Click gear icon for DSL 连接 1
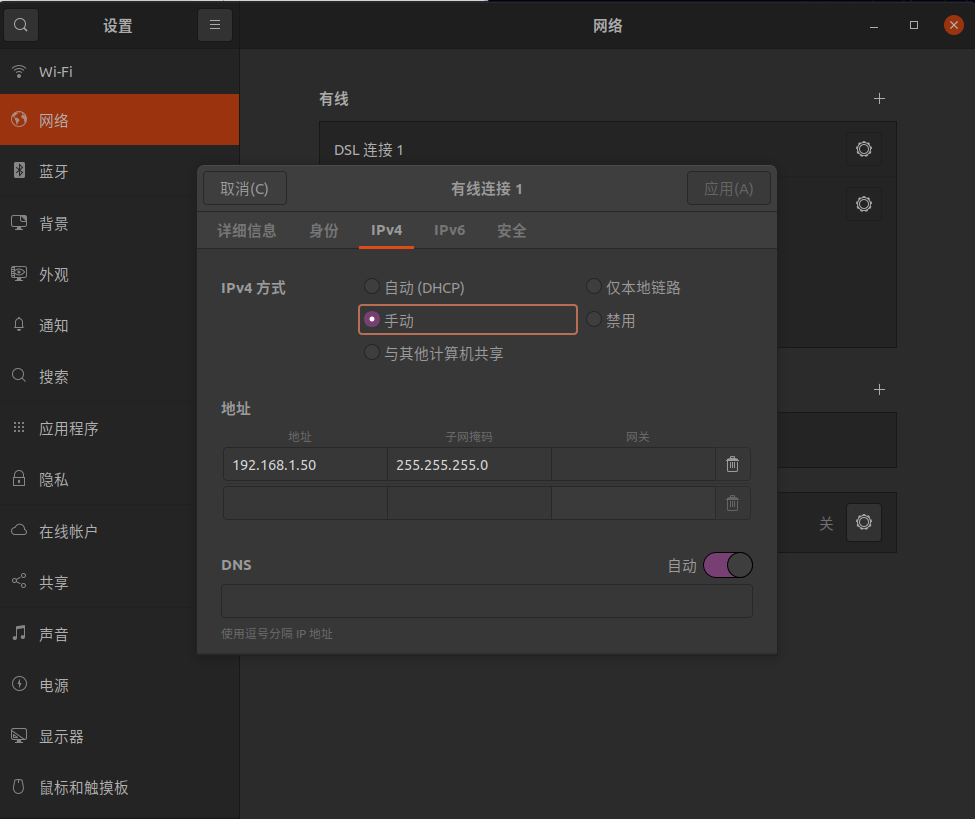 [864, 149]
